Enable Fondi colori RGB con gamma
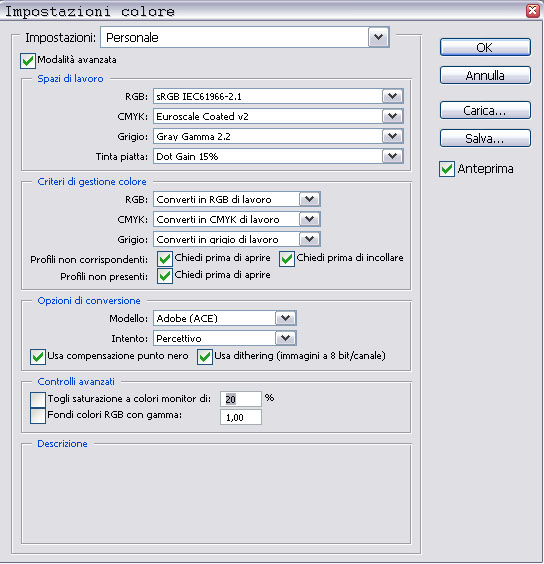The height and width of the screenshot is (564, 544). point(38,416)
